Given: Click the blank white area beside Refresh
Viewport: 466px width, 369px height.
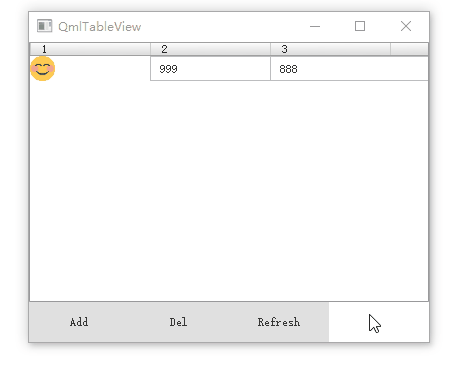Looking at the screenshot, I should click(x=379, y=322).
